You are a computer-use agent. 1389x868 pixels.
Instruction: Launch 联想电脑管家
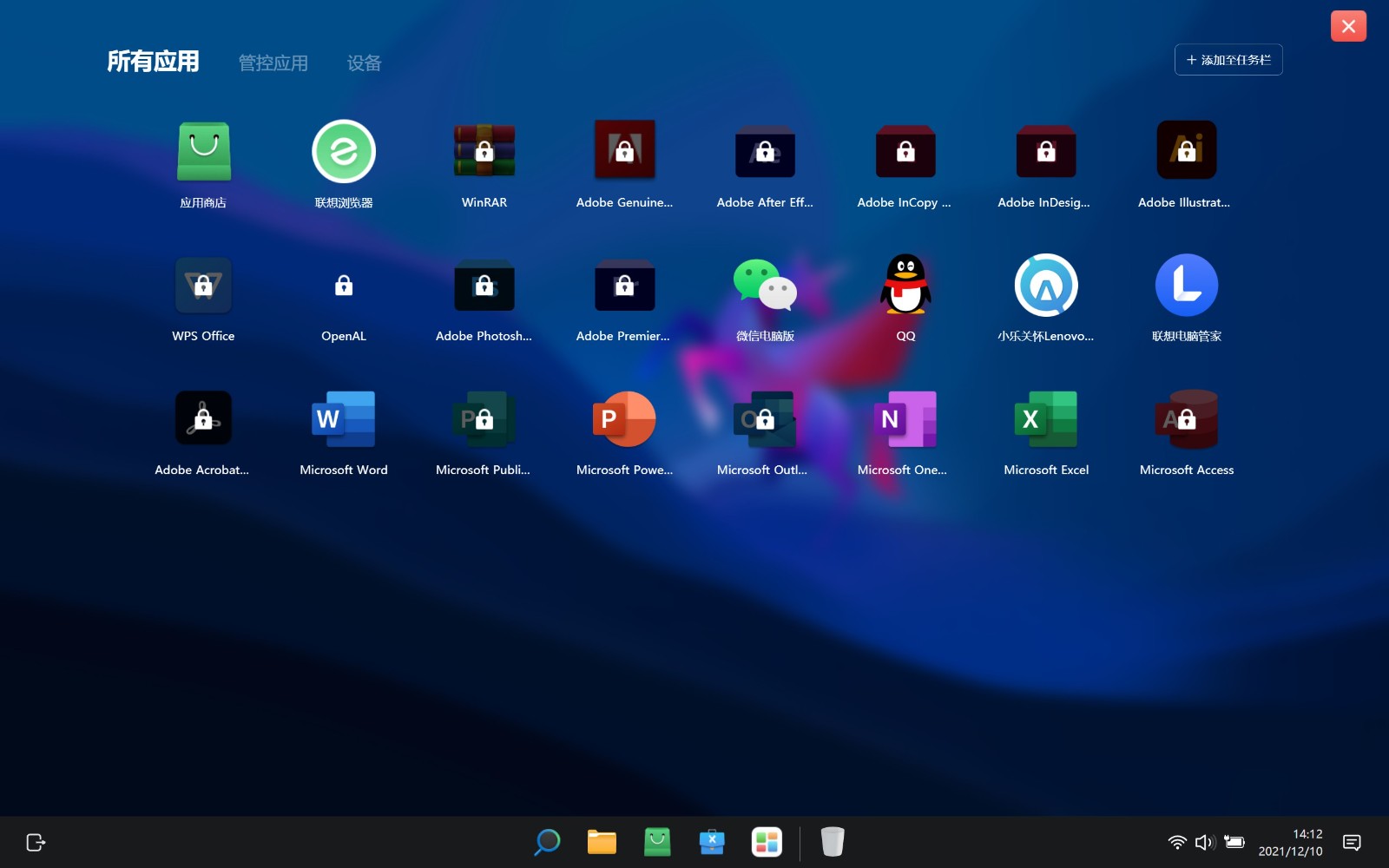(x=1187, y=285)
